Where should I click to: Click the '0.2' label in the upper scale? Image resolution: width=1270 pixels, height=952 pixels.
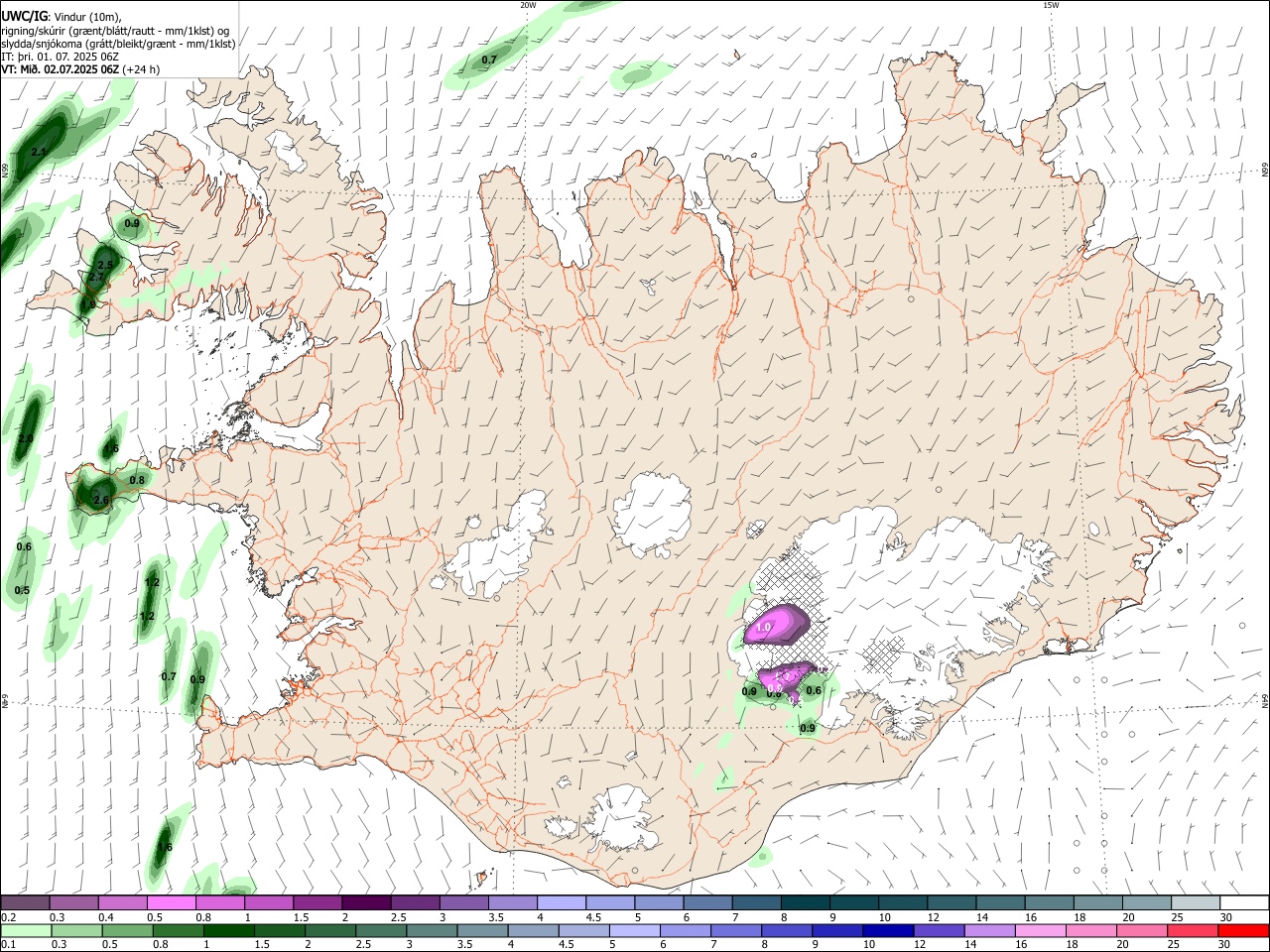pos(8,917)
